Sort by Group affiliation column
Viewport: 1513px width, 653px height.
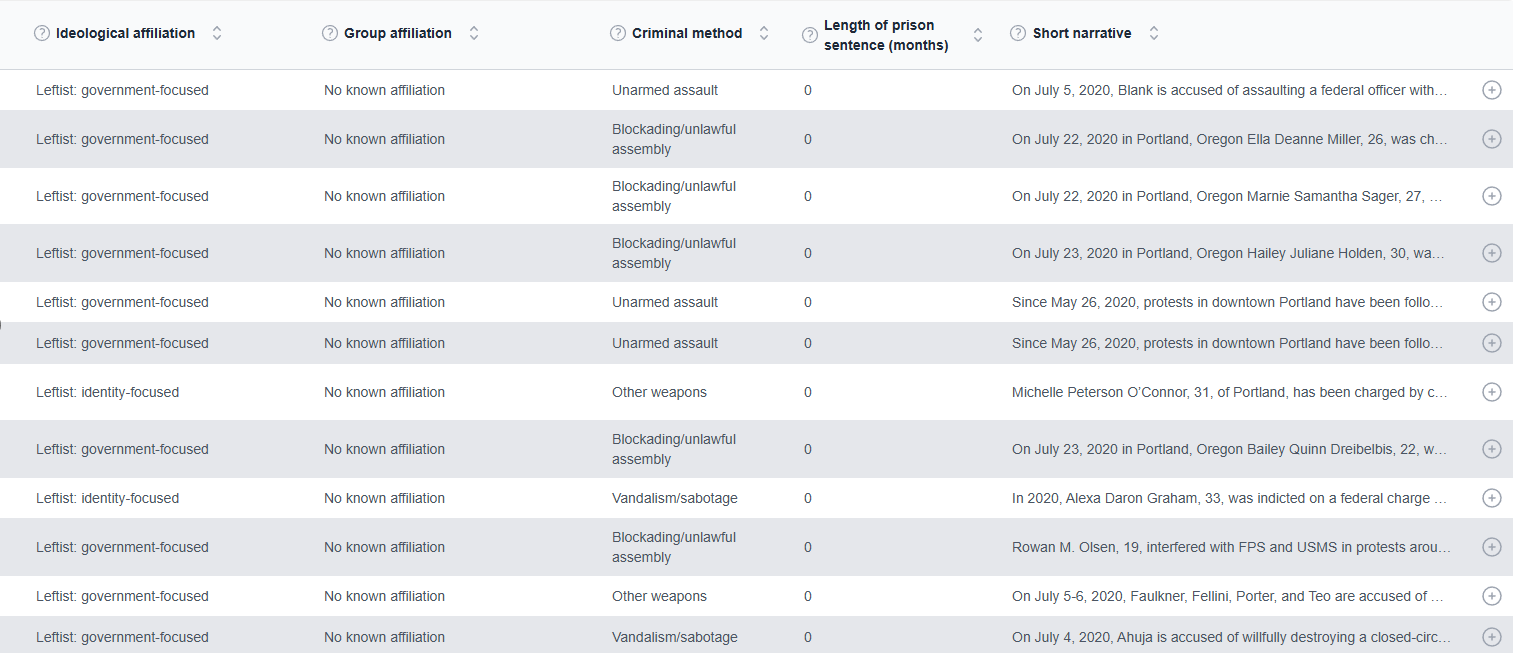tap(474, 33)
